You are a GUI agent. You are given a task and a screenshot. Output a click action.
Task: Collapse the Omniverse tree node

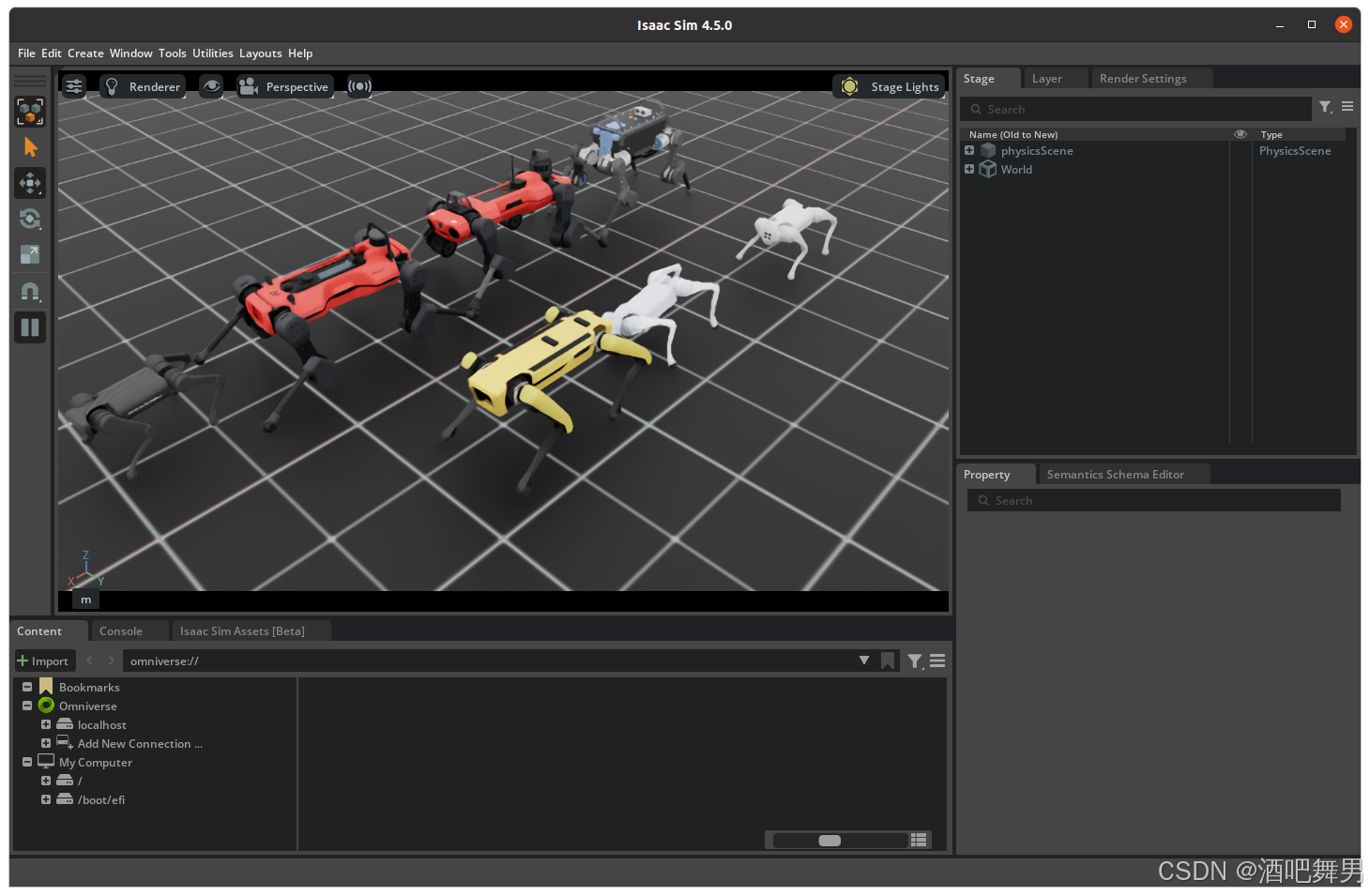point(27,706)
